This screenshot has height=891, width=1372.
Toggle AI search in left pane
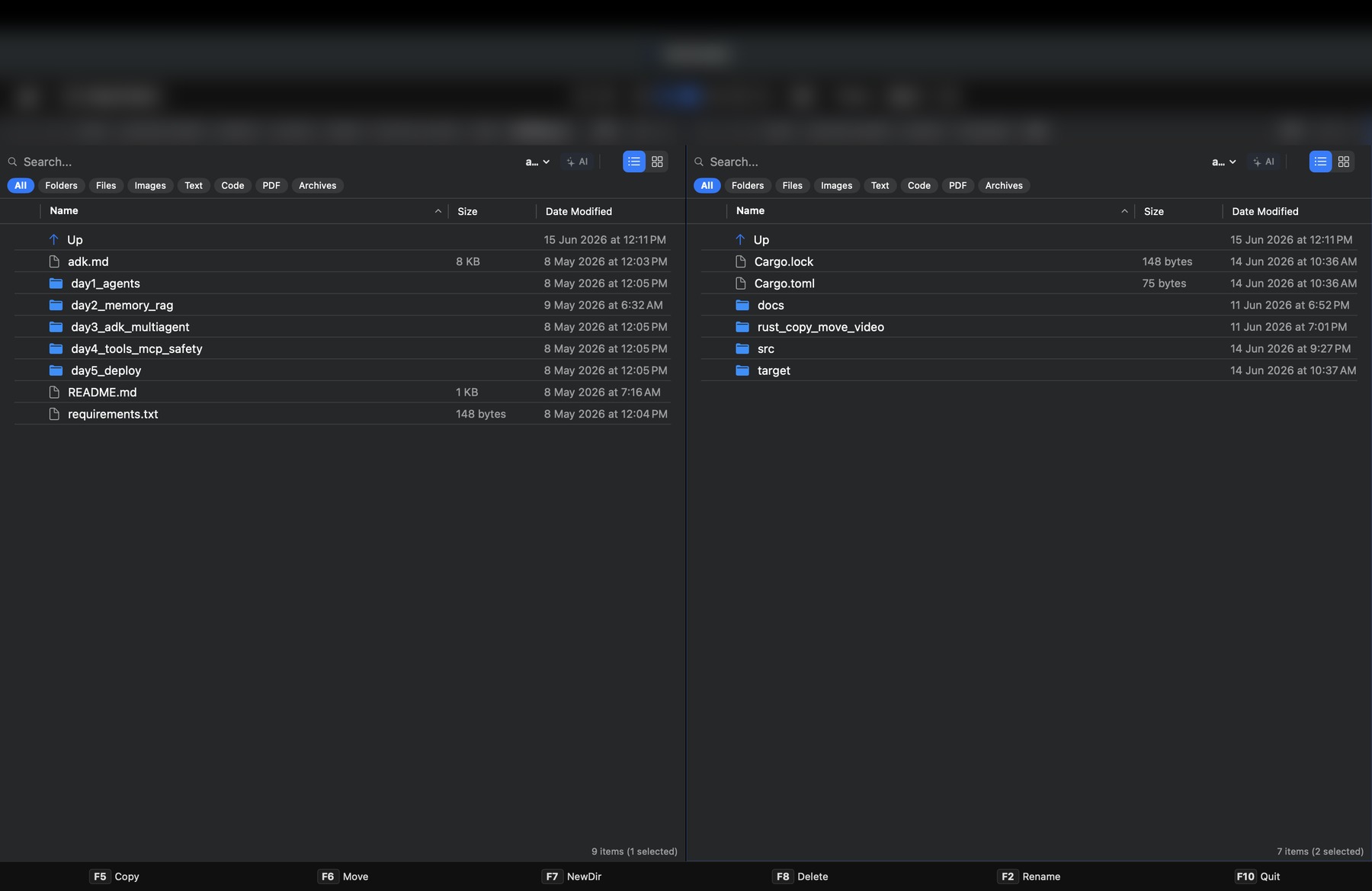pos(577,162)
